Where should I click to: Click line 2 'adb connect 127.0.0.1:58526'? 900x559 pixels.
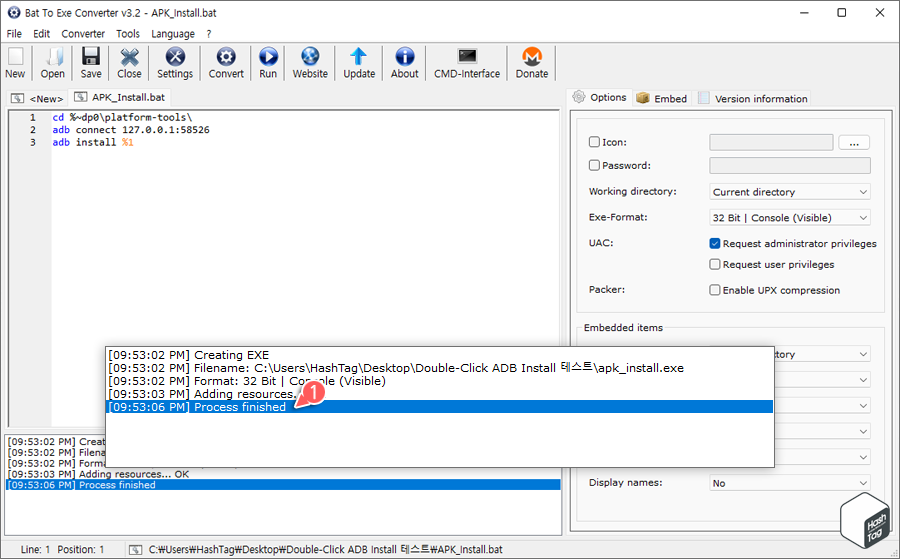(131, 130)
